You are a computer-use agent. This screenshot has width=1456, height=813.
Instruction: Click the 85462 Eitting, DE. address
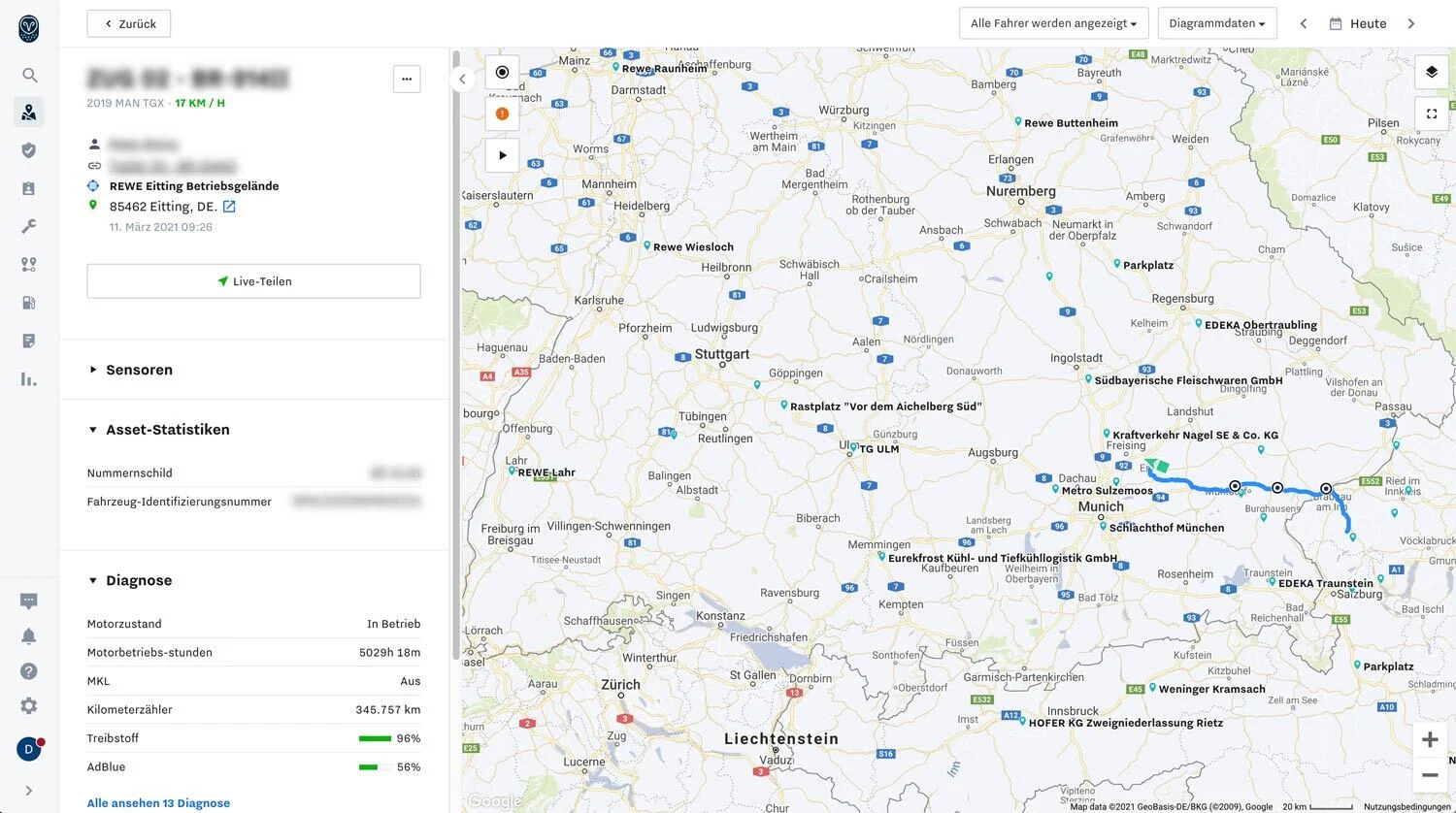point(163,207)
